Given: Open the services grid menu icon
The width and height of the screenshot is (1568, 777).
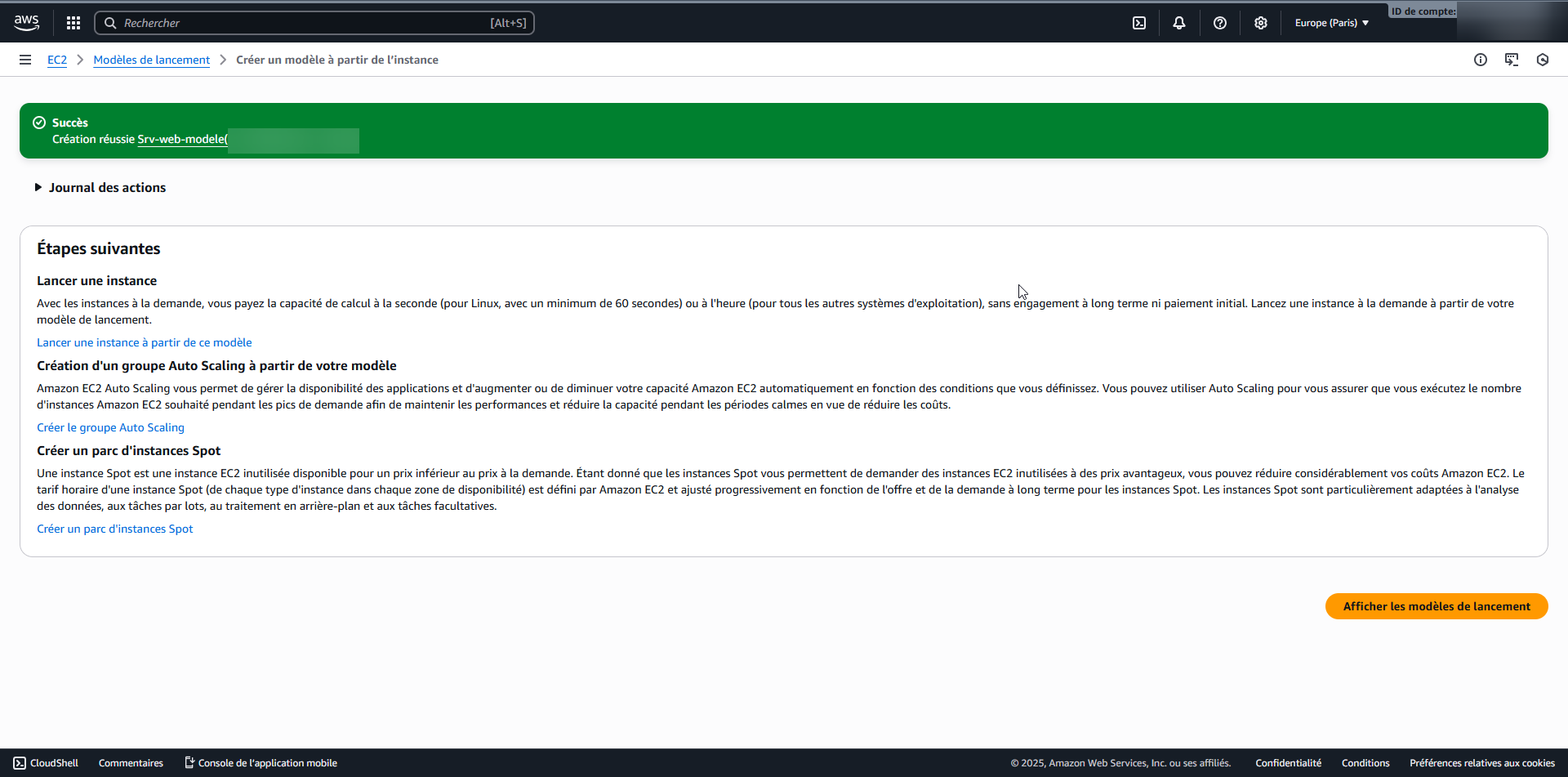Looking at the screenshot, I should [x=73, y=23].
